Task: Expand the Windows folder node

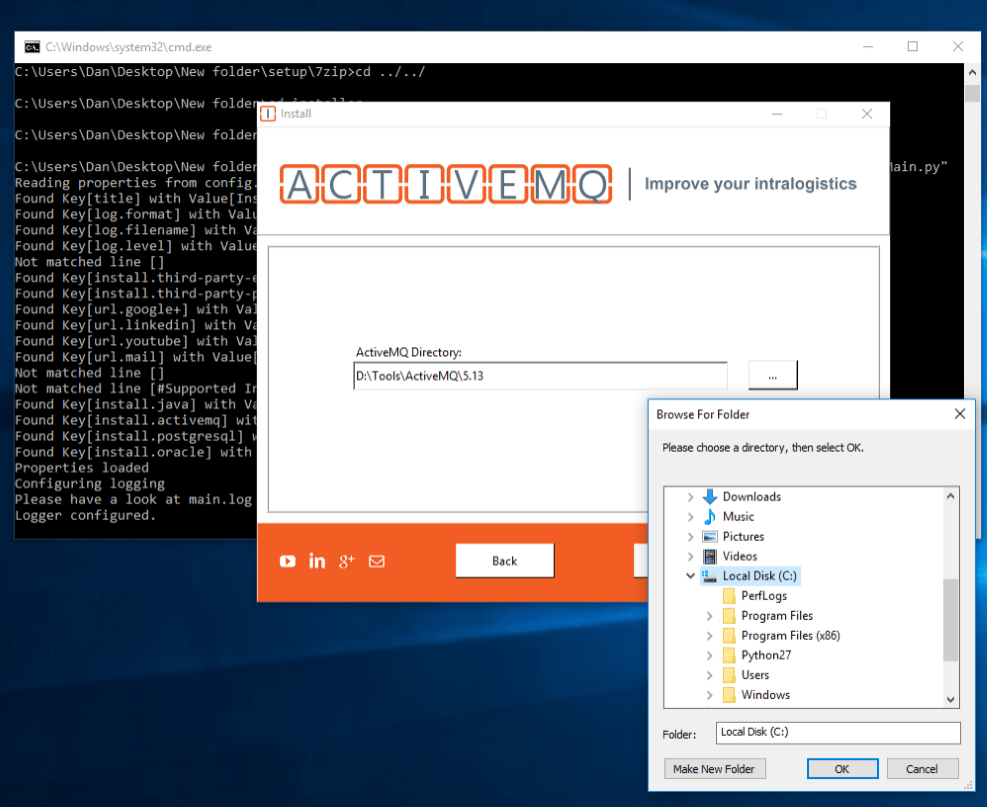Action: coord(710,696)
